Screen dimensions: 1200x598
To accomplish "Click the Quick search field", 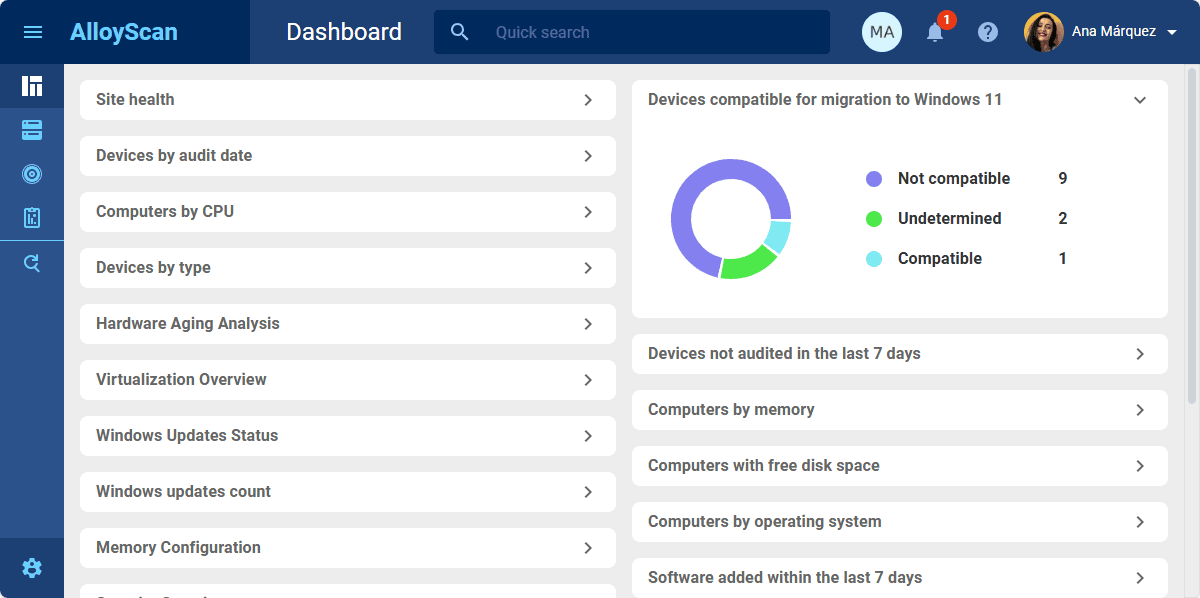I will coord(650,32).
